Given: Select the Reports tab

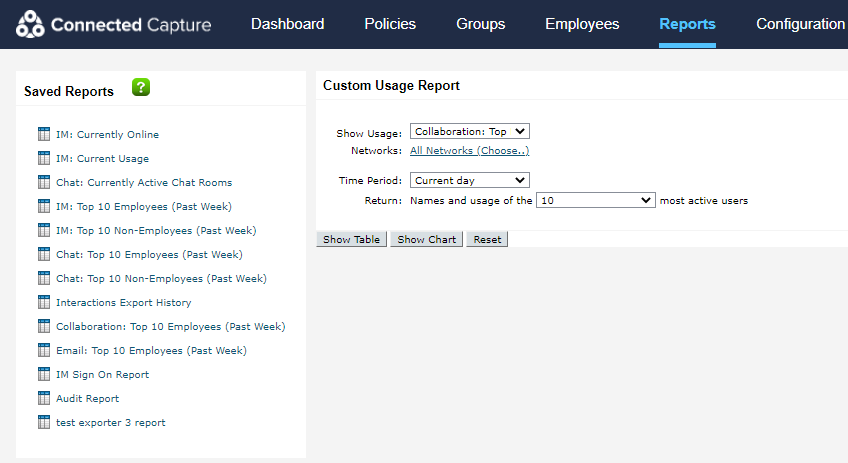Looking at the screenshot, I should (x=687, y=24).
